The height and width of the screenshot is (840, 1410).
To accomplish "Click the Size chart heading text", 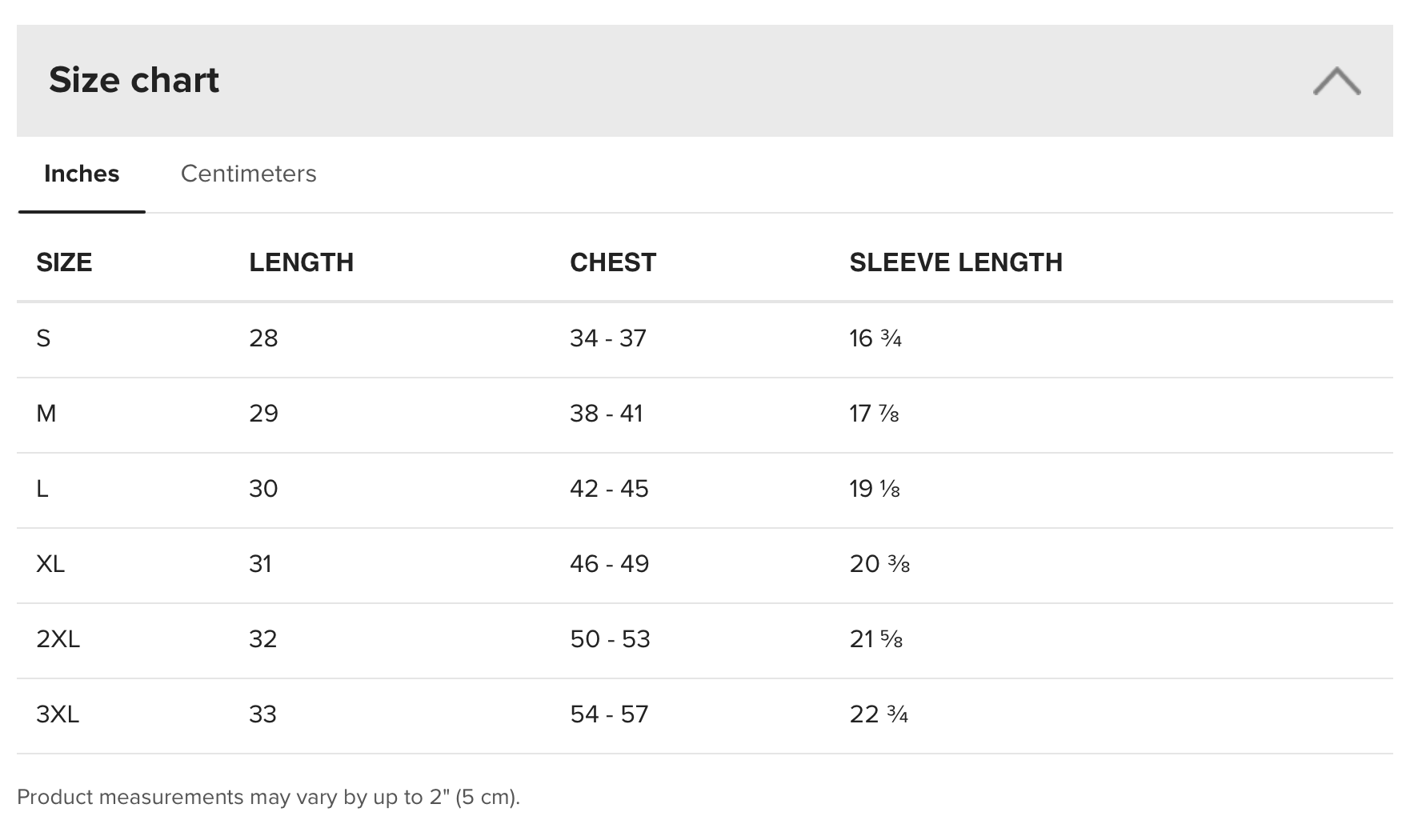I will (134, 80).
